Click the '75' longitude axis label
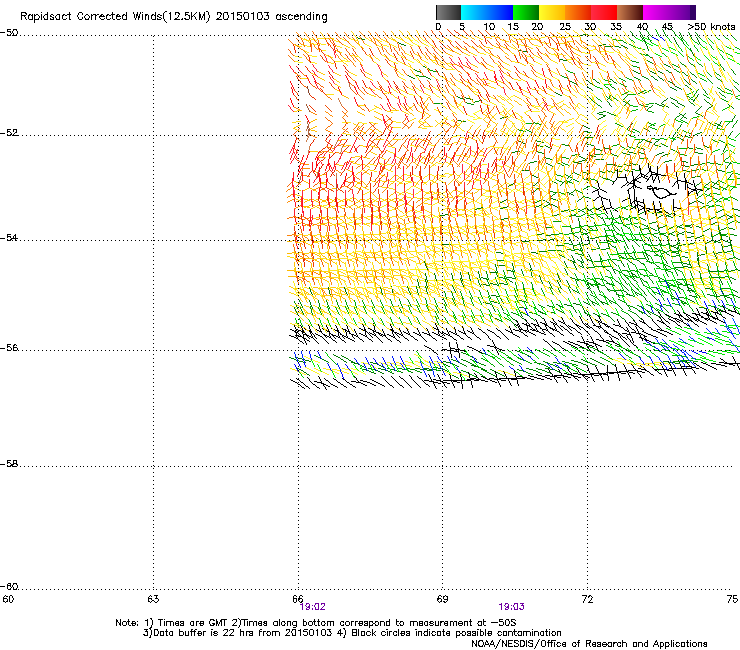The width and height of the screenshot is (740, 650). 732,599
